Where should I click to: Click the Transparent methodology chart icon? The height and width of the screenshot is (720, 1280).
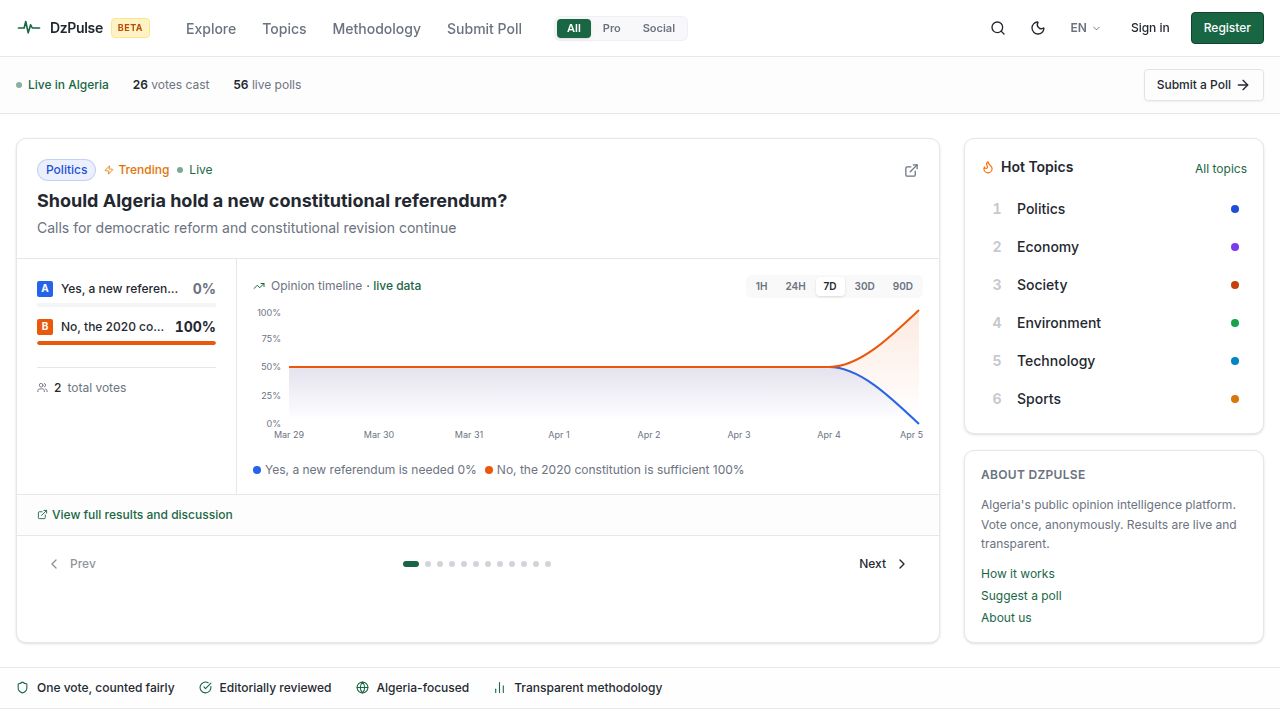coord(499,688)
